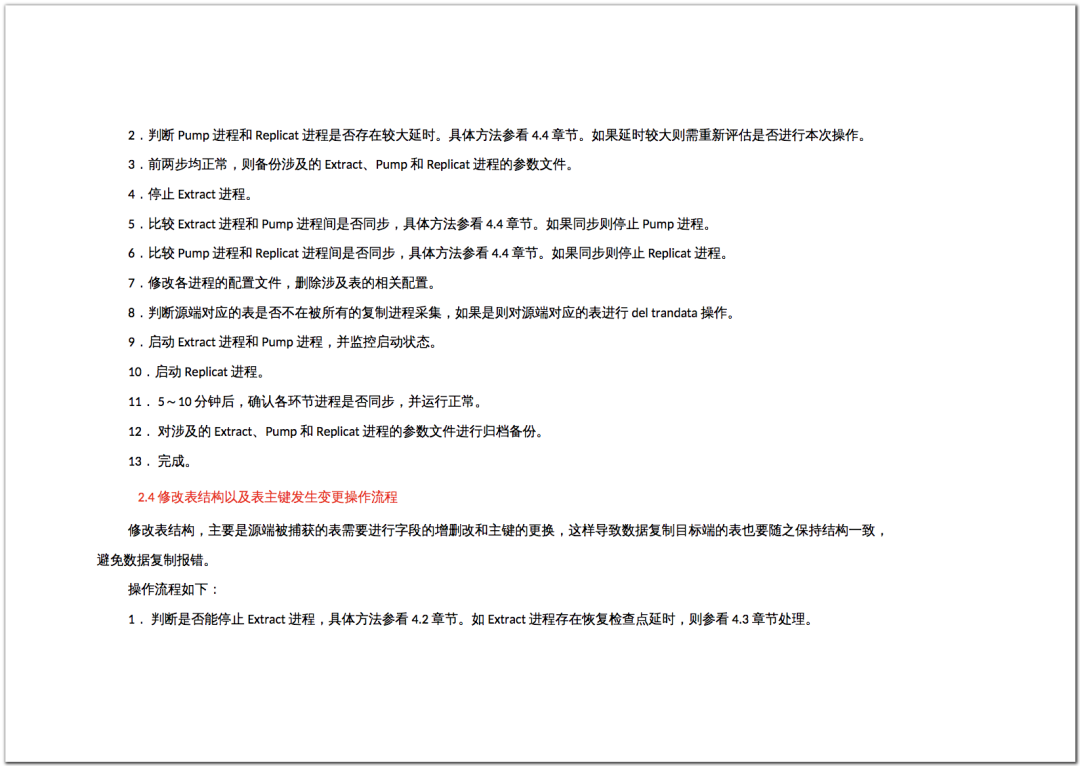This screenshot has width=1080, height=766.
Task: Click the line '13．完成'
Action: 160,462
